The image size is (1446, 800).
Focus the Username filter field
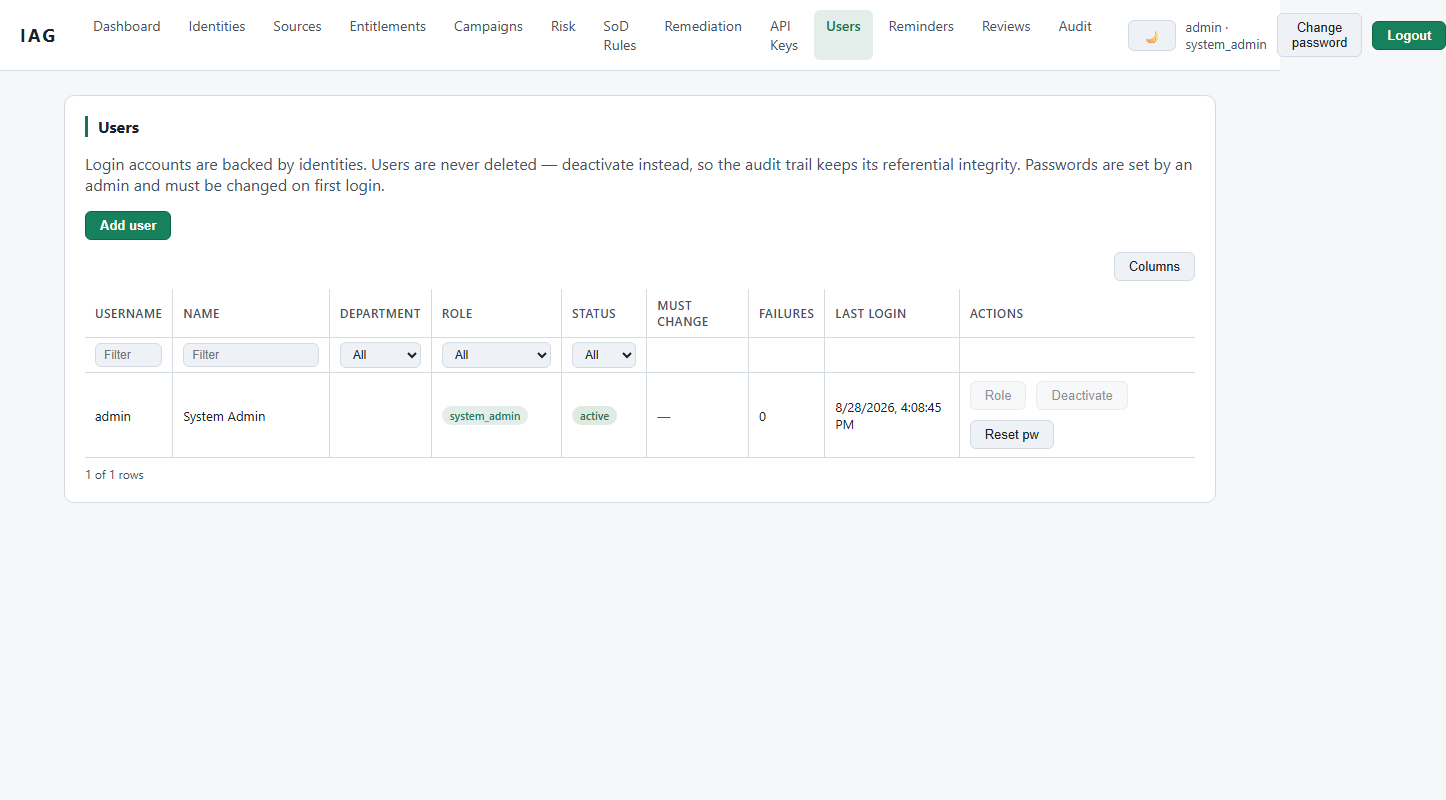(128, 355)
